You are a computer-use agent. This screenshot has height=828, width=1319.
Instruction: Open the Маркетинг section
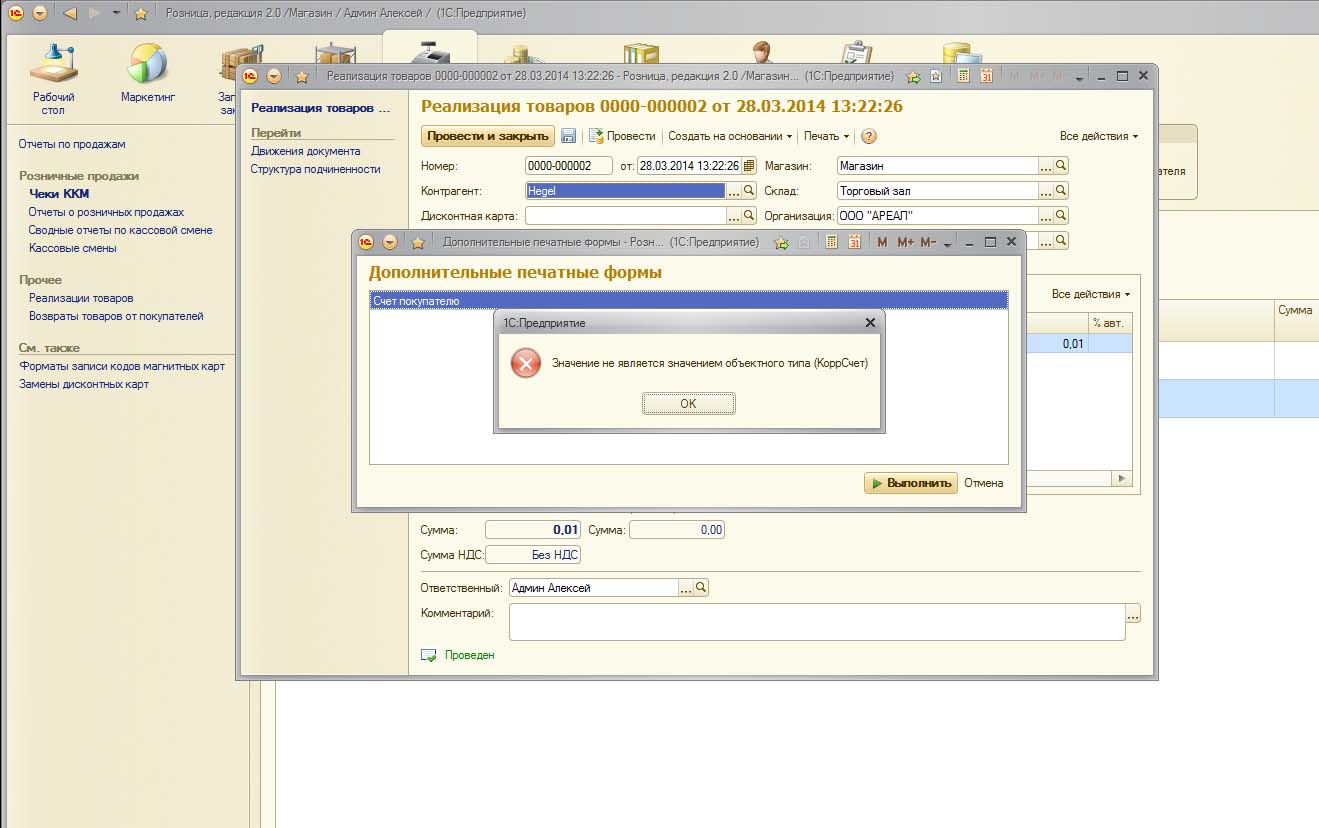(148, 74)
